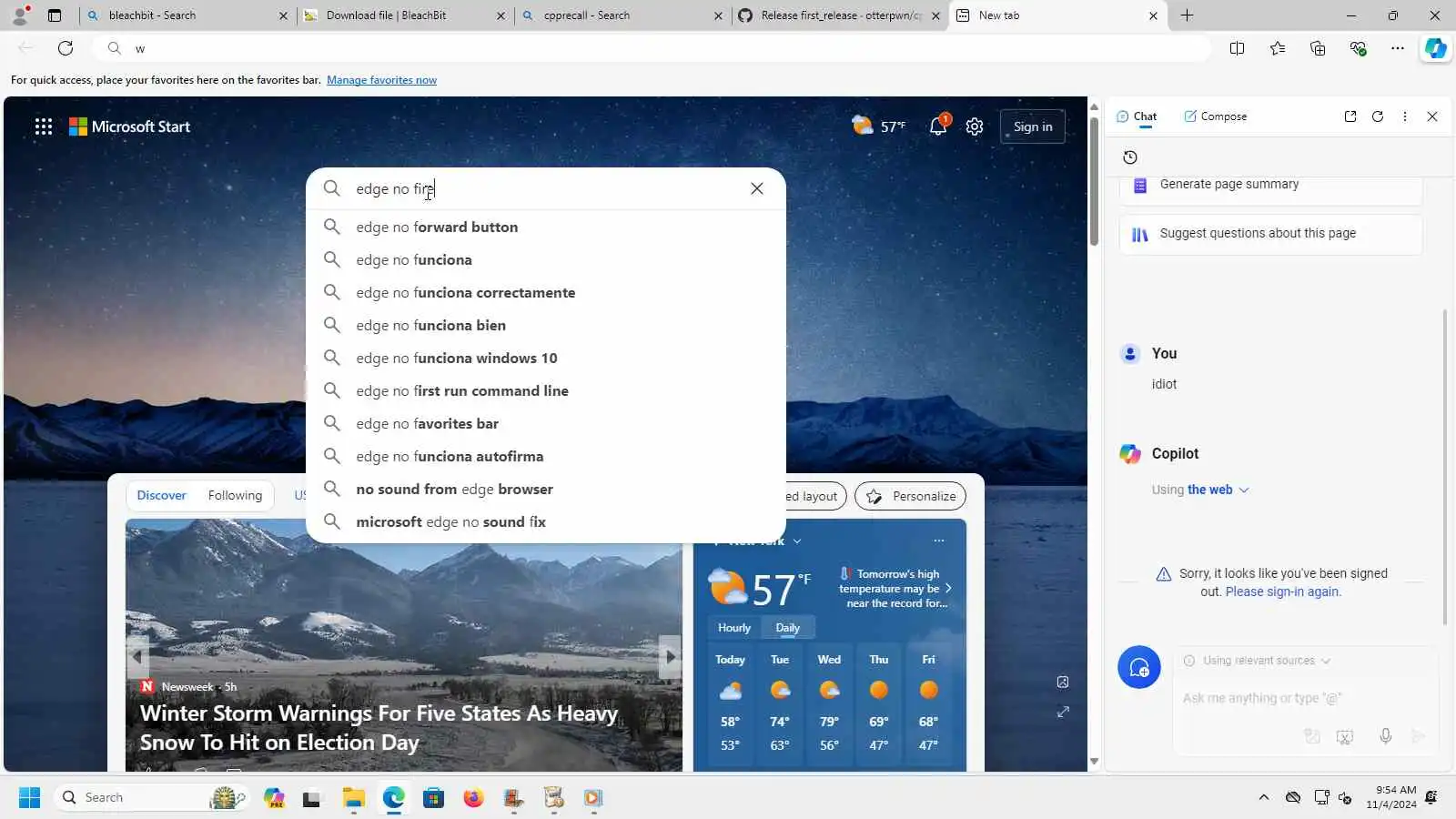Open notifications bell on Microsoft Start
The height and width of the screenshot is (819, 1456).
pyautogui.click(x=938, y=126)
